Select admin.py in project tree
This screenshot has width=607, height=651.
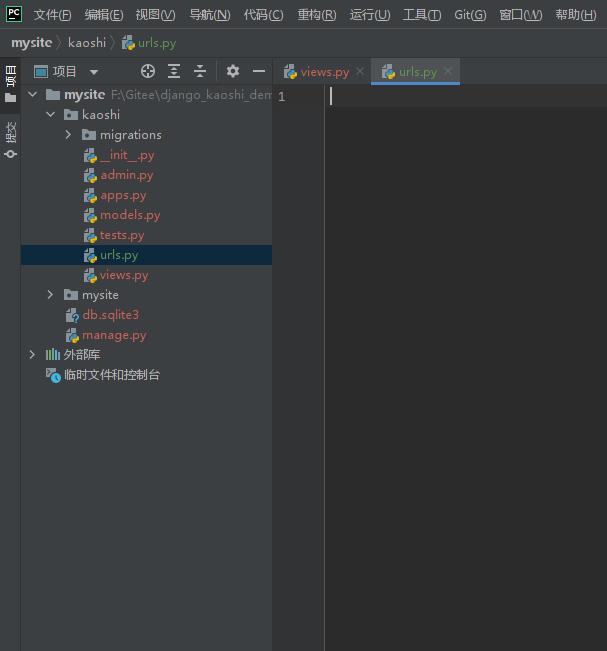coord(147,175)
